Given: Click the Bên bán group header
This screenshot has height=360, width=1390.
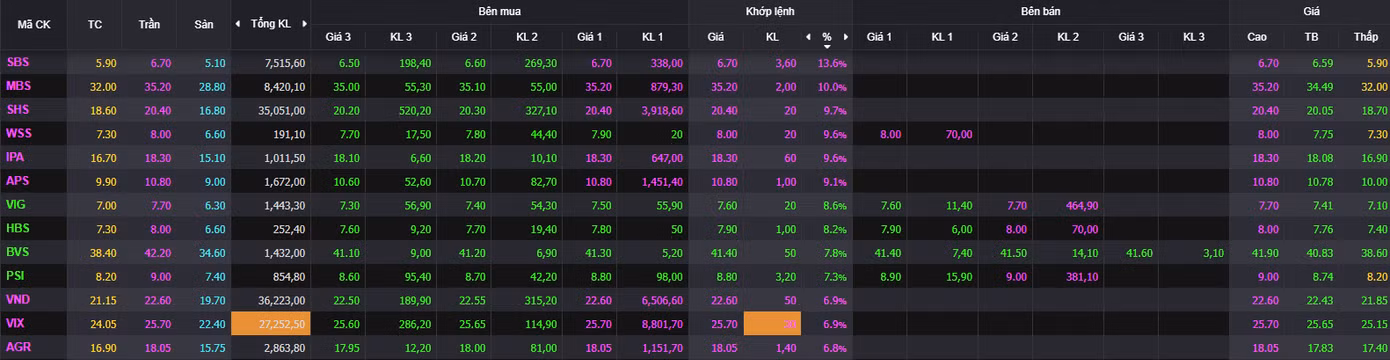Looking at the screenshot, I should click(x=1040, y=11).
